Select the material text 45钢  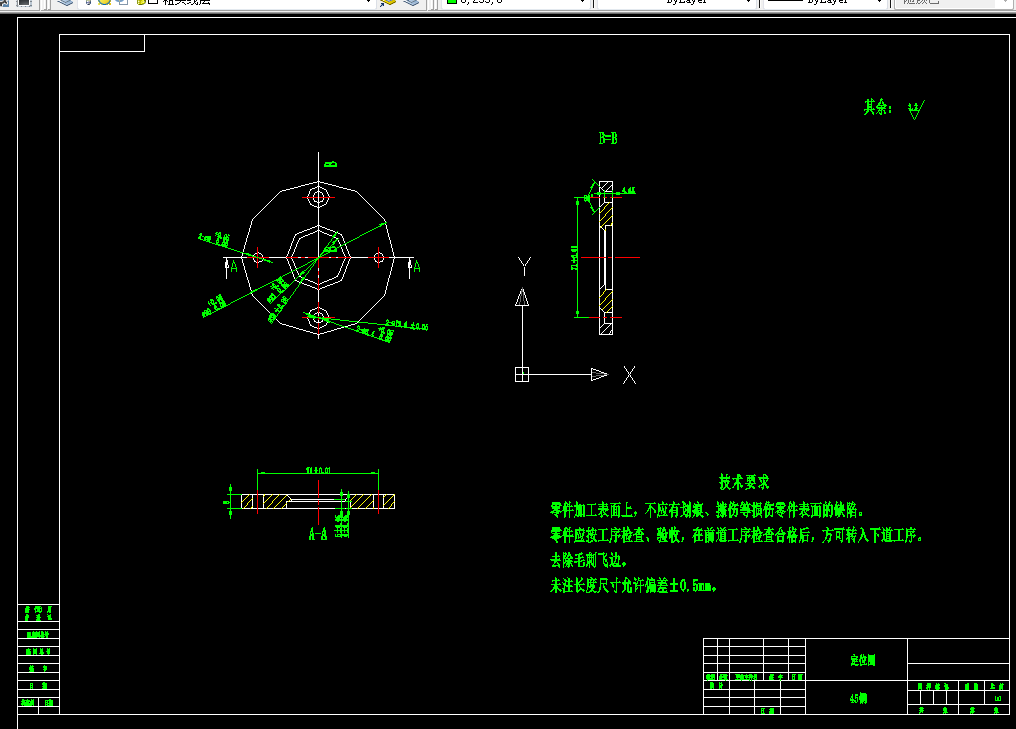[x=858, y=699]
